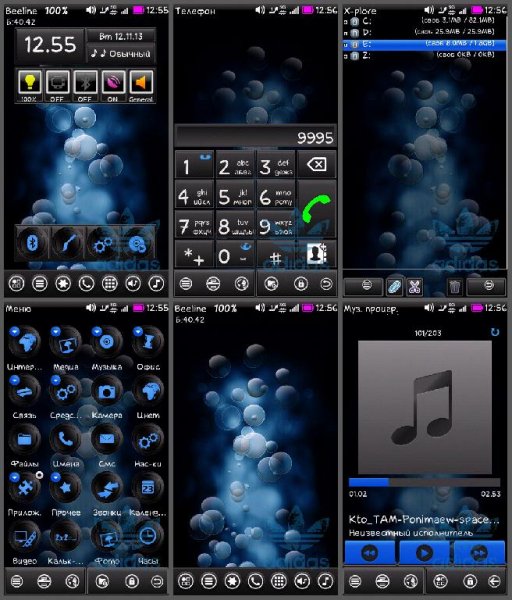Tap dialer key 9 wxyz

(276, 225)
